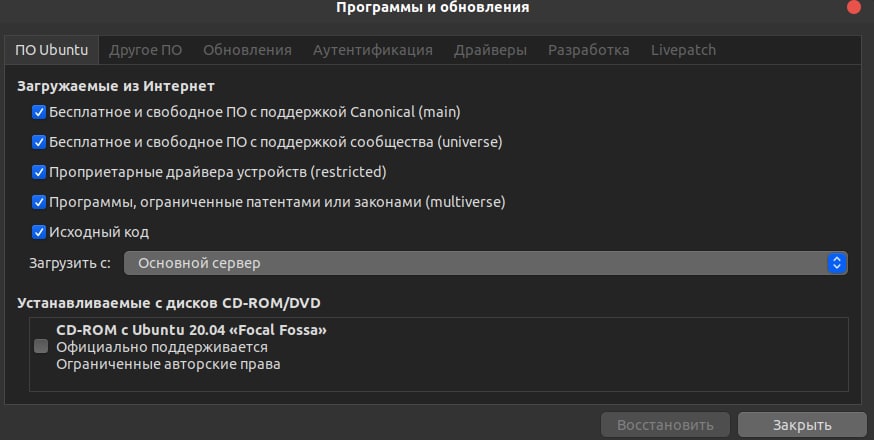Switch to the "Другое ПО" tab

coord(145,50)
